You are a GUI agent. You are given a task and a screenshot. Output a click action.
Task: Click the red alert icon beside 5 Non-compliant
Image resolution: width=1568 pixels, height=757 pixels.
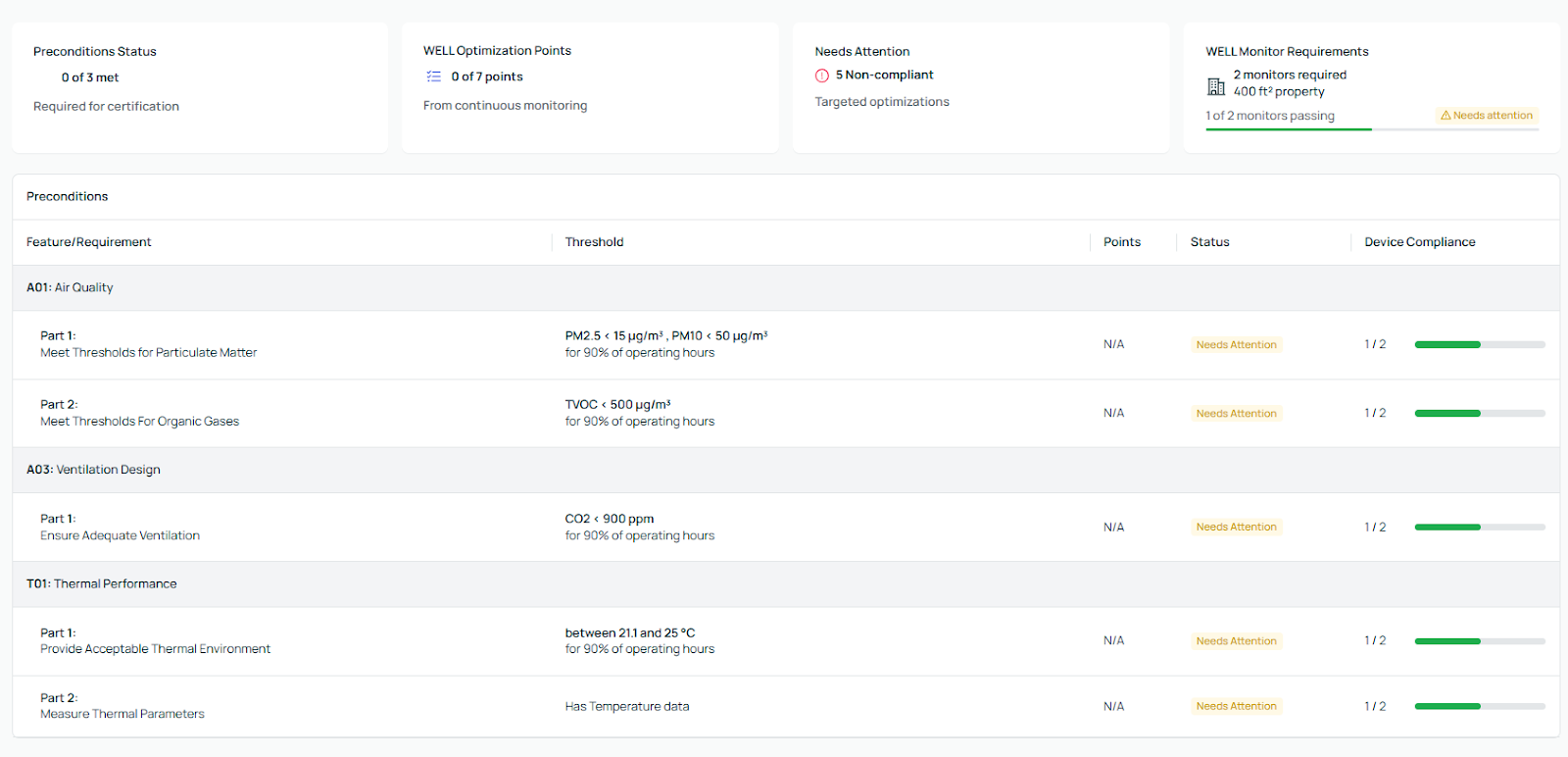click(x=822, y=76)
